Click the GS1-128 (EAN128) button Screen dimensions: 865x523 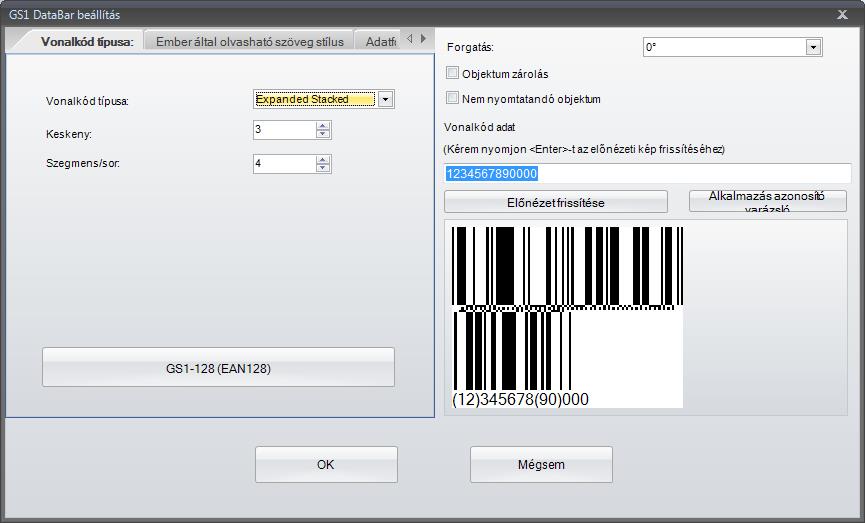point(218,367)
